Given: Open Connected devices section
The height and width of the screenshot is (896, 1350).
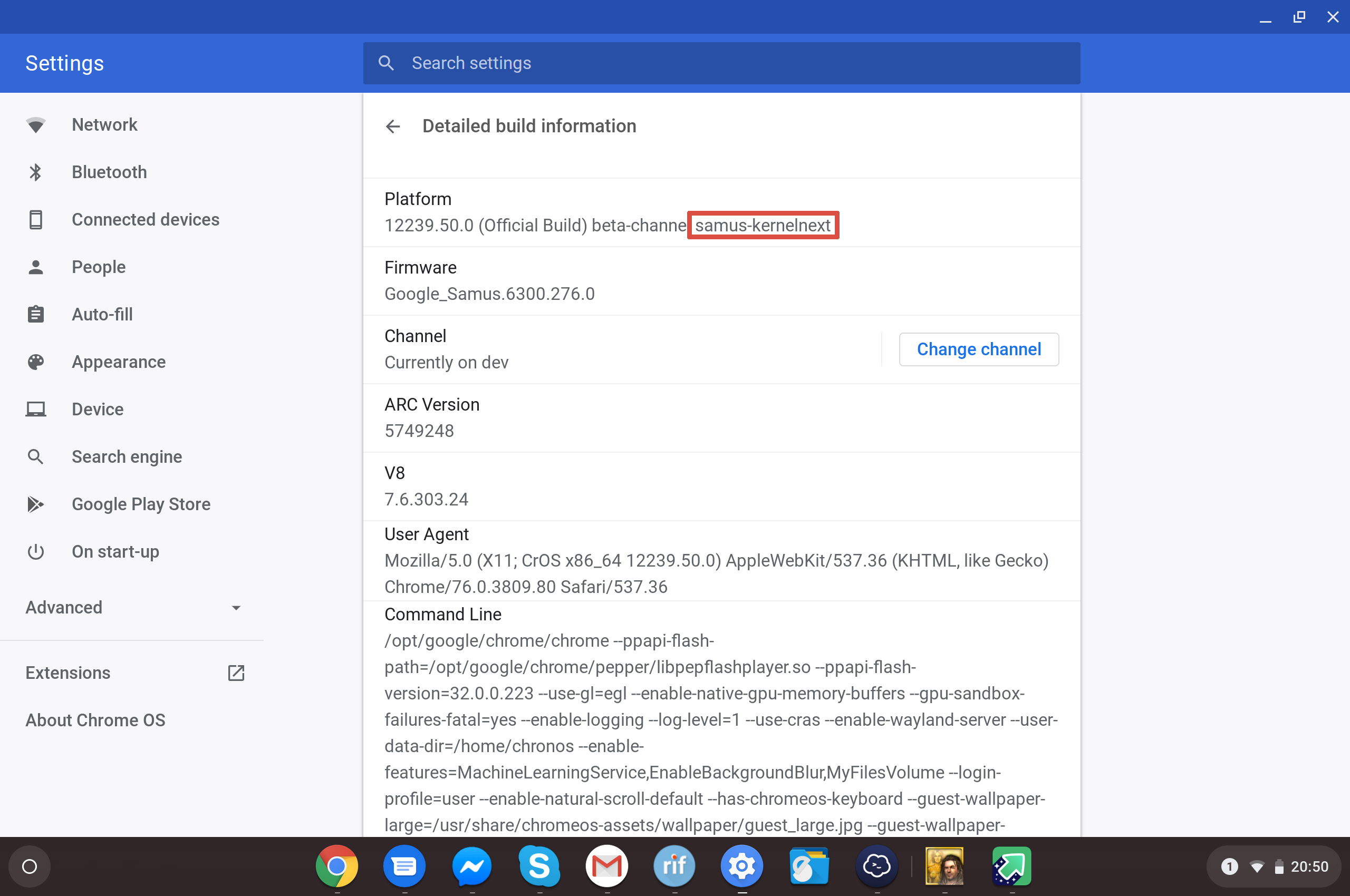Looking at the screenshot, I should [145, 219].
